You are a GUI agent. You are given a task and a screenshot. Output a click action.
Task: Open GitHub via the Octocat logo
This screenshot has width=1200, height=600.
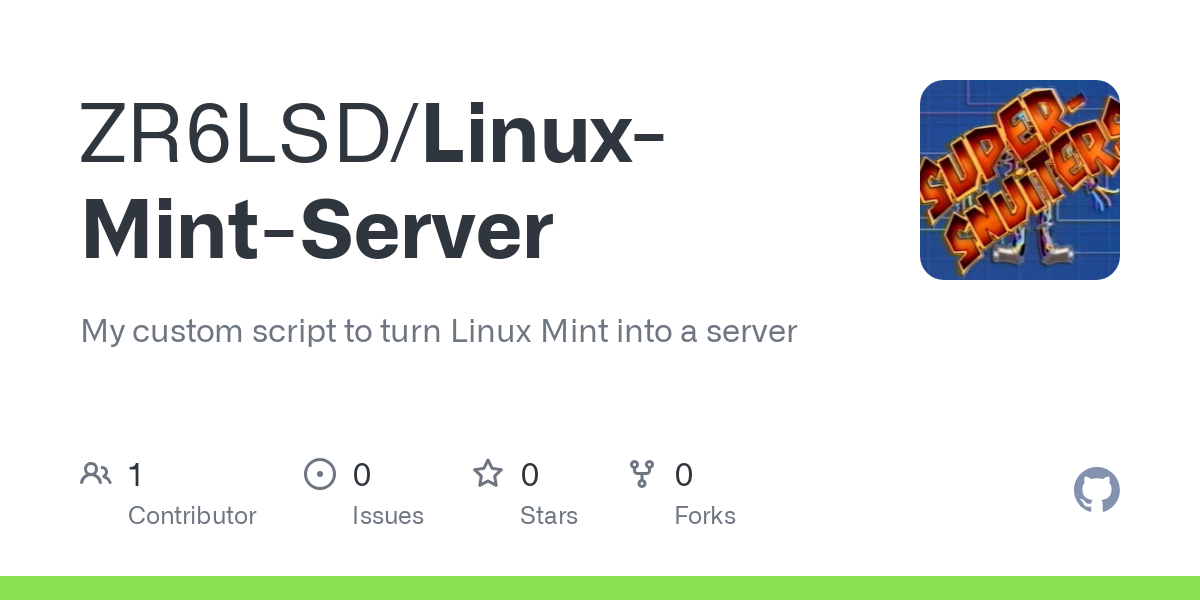[x=1096, y=490]
